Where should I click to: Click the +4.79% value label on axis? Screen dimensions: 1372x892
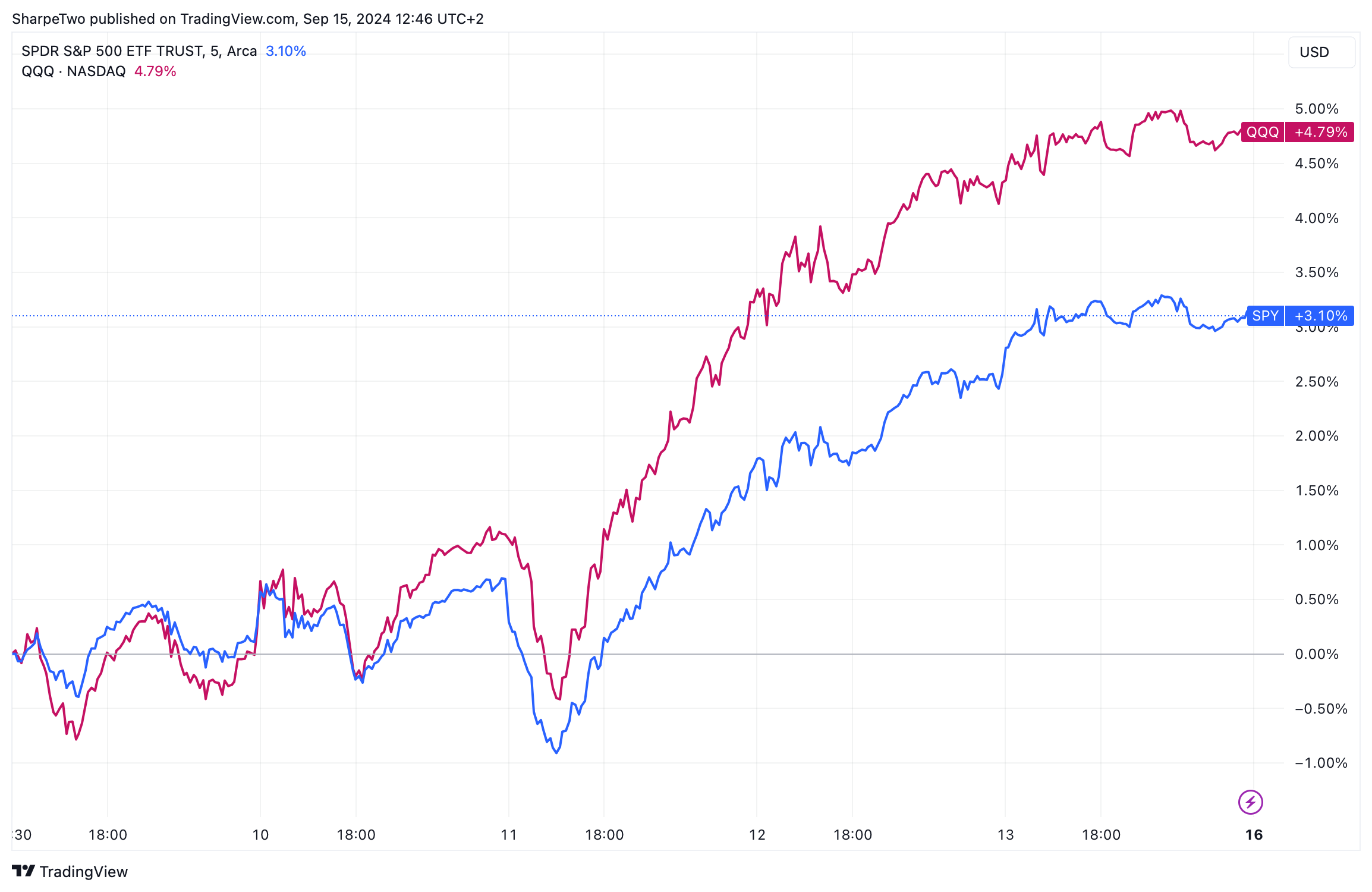1320,132
